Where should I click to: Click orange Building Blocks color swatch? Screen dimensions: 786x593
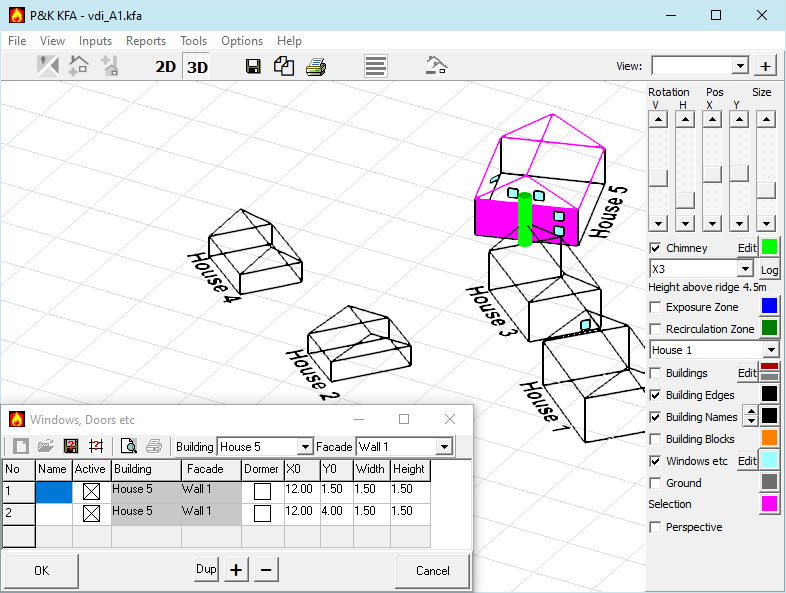tap(769, 438)
